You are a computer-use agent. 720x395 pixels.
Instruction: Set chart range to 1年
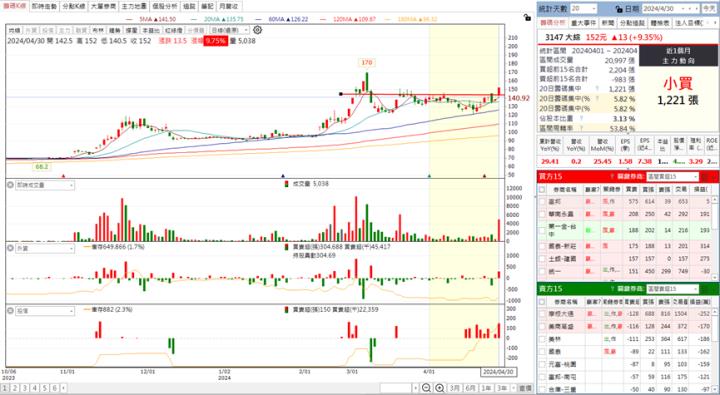pos(486,388)
